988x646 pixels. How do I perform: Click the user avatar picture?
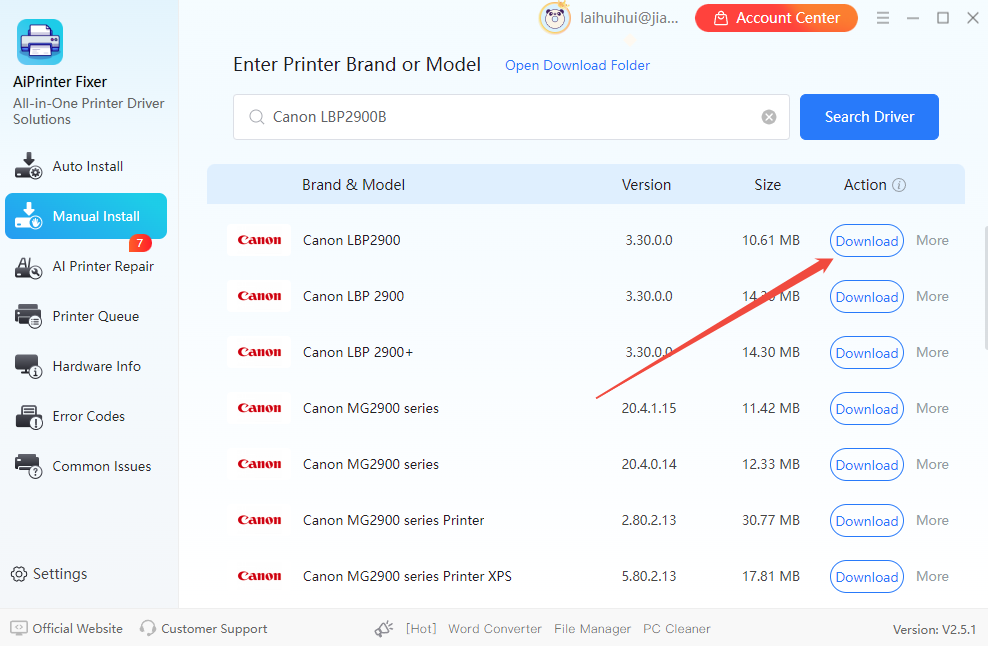point(555,18)
